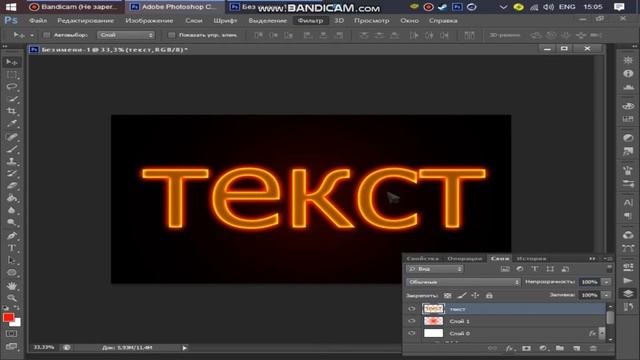Click Adobe Photoshop taskbar button
Image resolution: width=640 pixels, height=360 pixels.
click(x=175, y=7)
